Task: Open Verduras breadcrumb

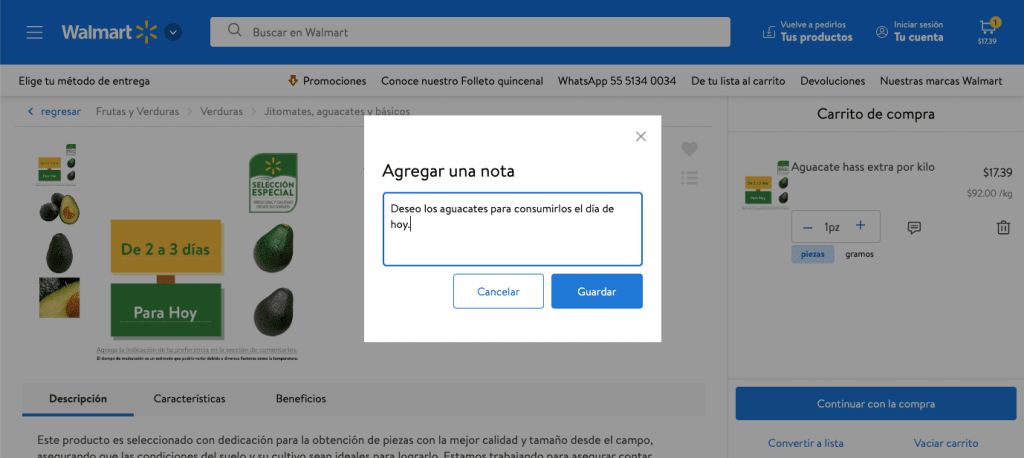Action: tap(221, 112)
